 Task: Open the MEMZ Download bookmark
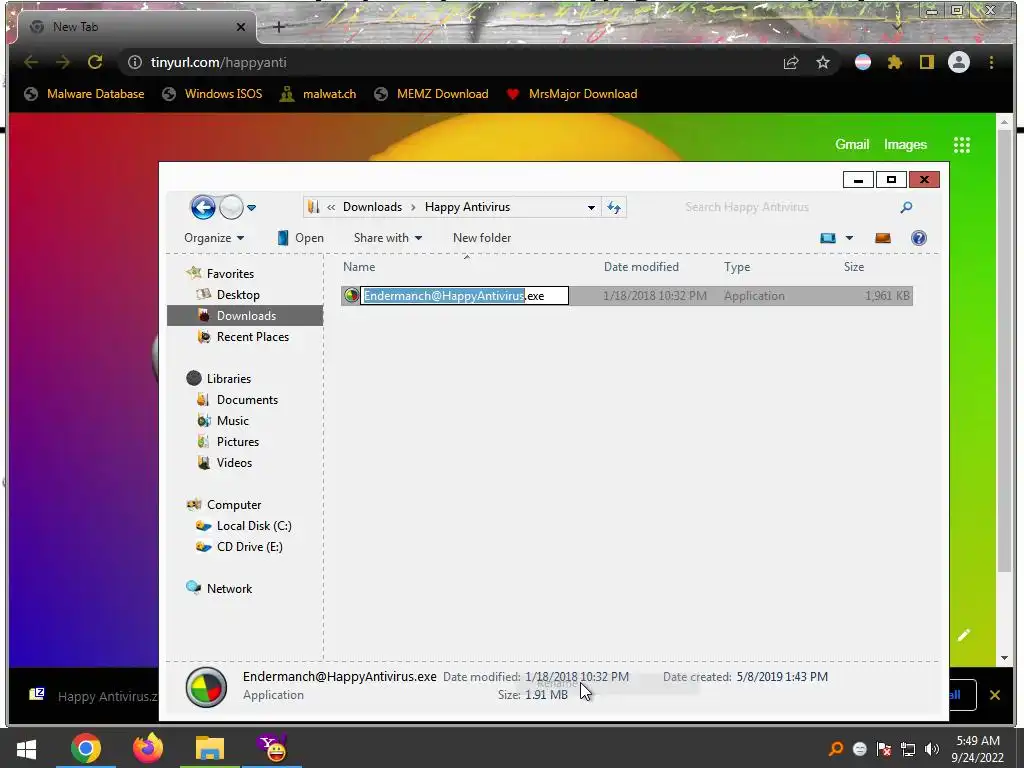coord(432,94)
